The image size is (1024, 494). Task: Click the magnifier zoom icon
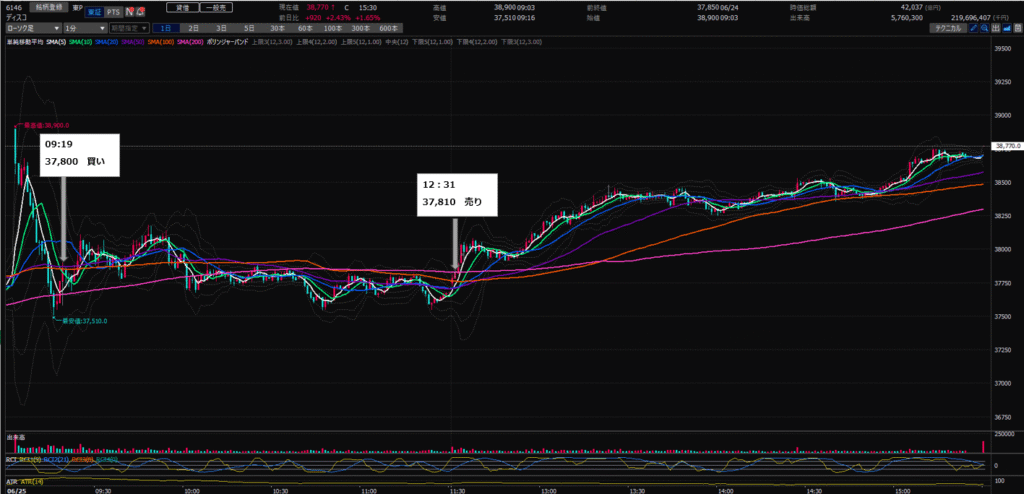click(984, 29)
